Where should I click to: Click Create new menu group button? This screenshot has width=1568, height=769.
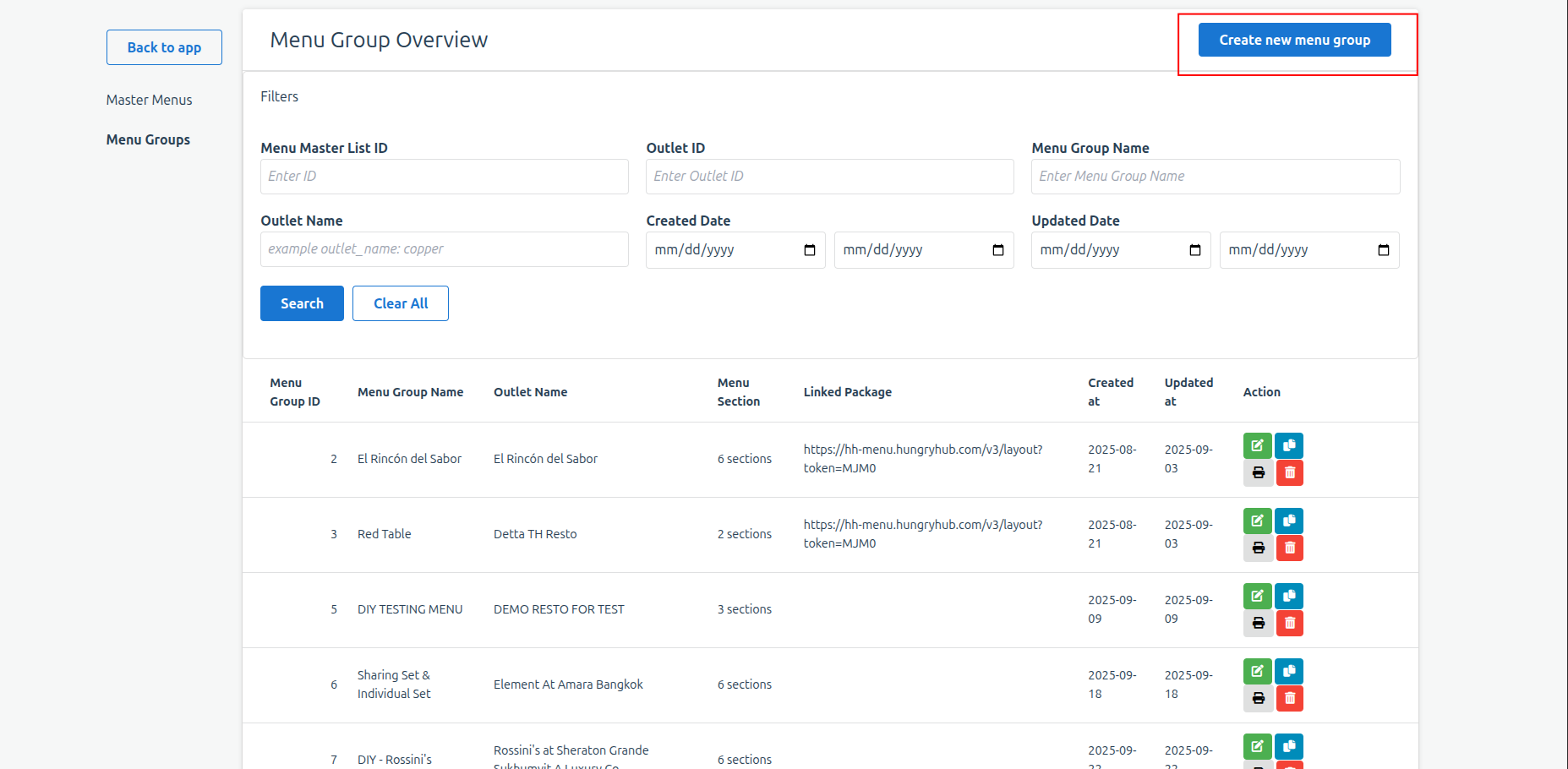click(1293, 40)
